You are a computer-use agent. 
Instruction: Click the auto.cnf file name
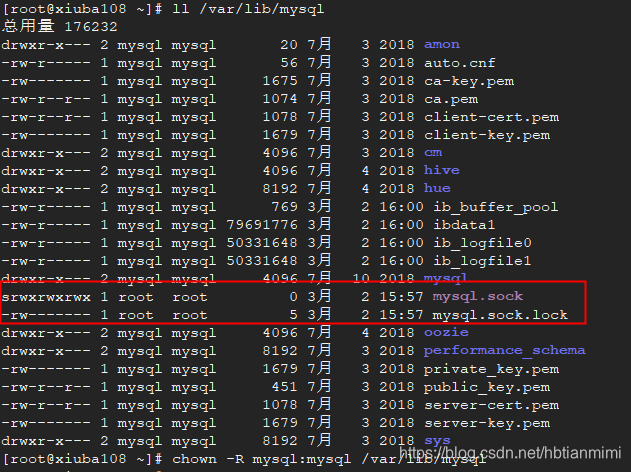click(x=459, y=62)
